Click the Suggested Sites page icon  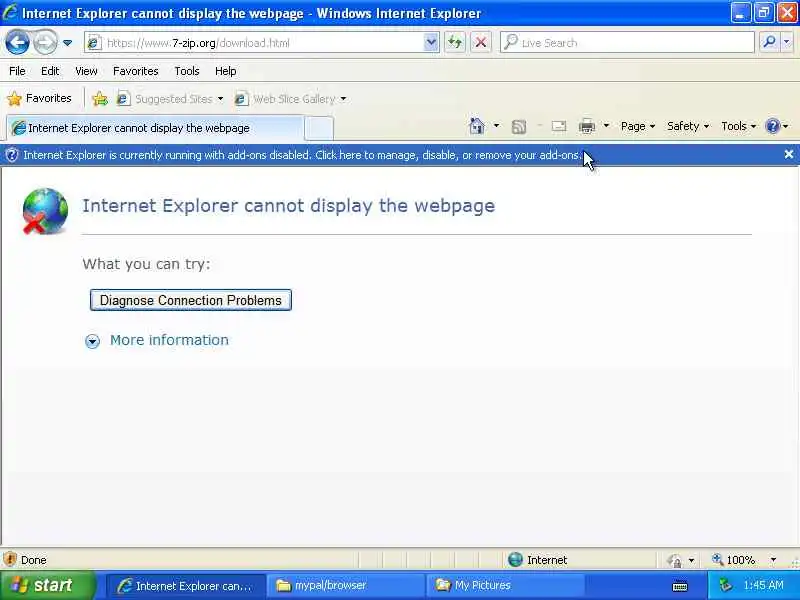pyautogui.click(x=123, y=98)
